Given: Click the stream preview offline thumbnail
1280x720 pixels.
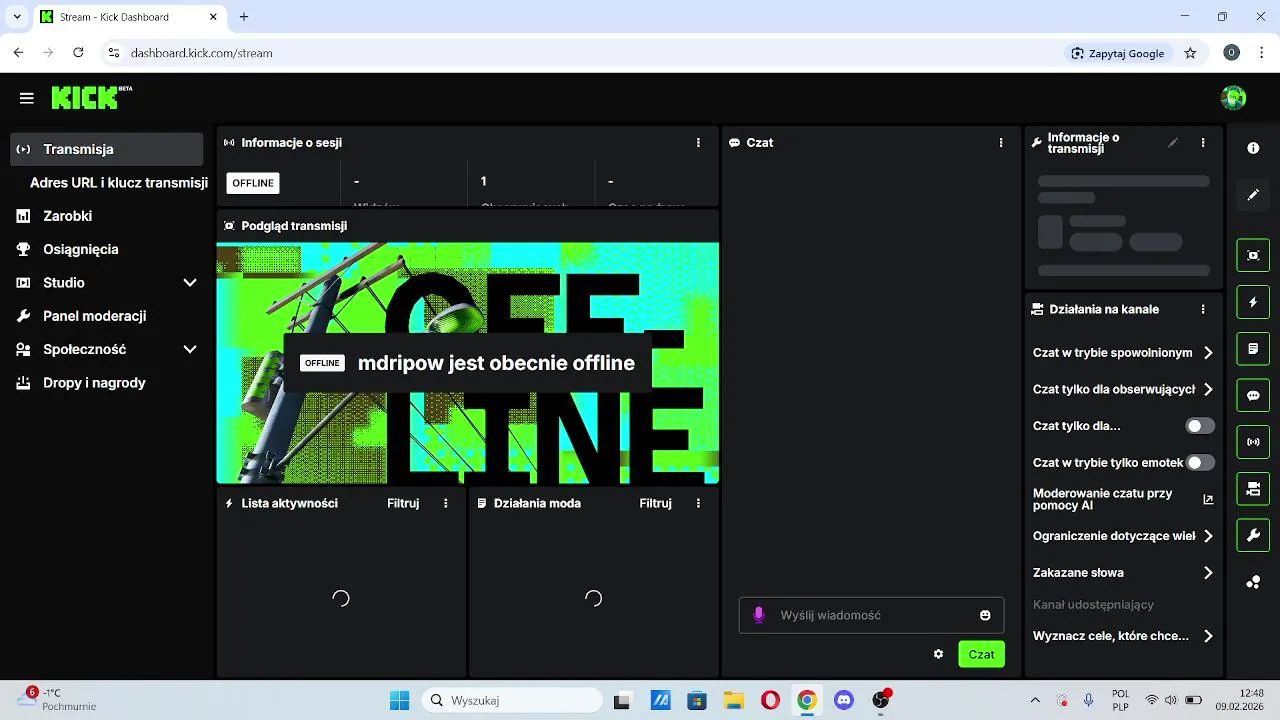Looking at the screenshot, I should point(468,363).
